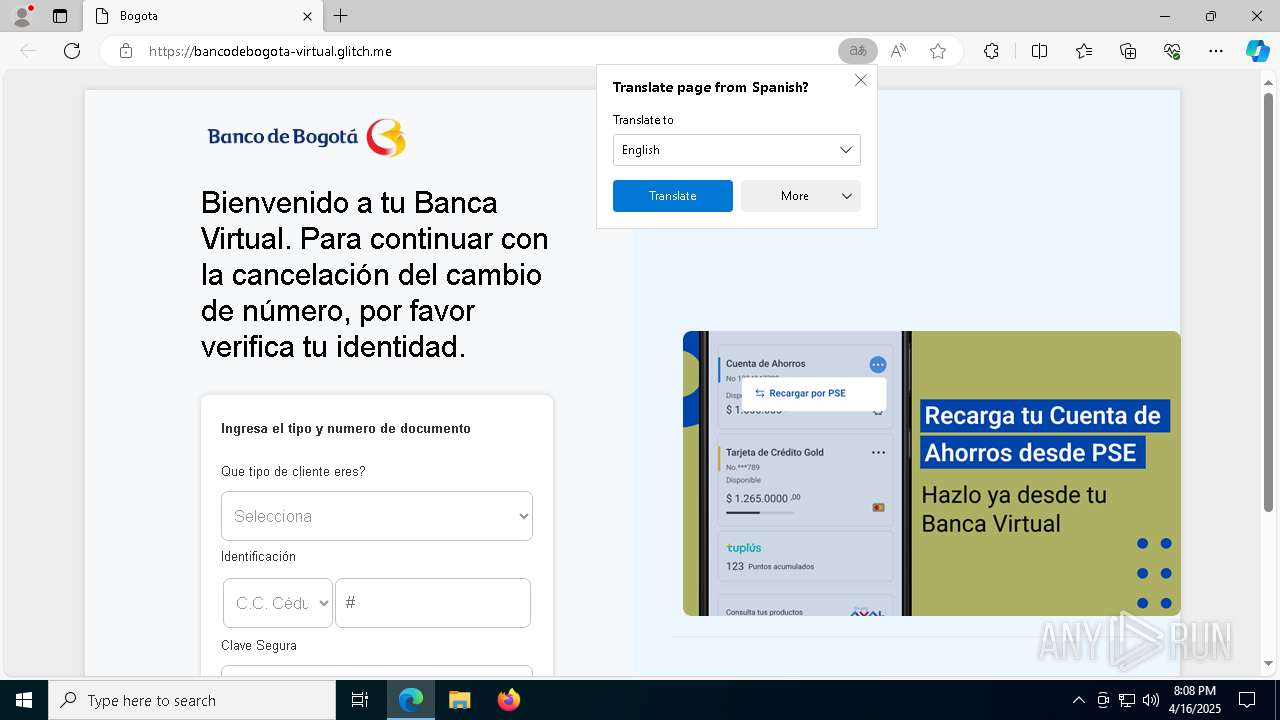Click the taskbar search box
This screenshot has height=720, width=1280.
pyautogui.click(x=192, y=700)
